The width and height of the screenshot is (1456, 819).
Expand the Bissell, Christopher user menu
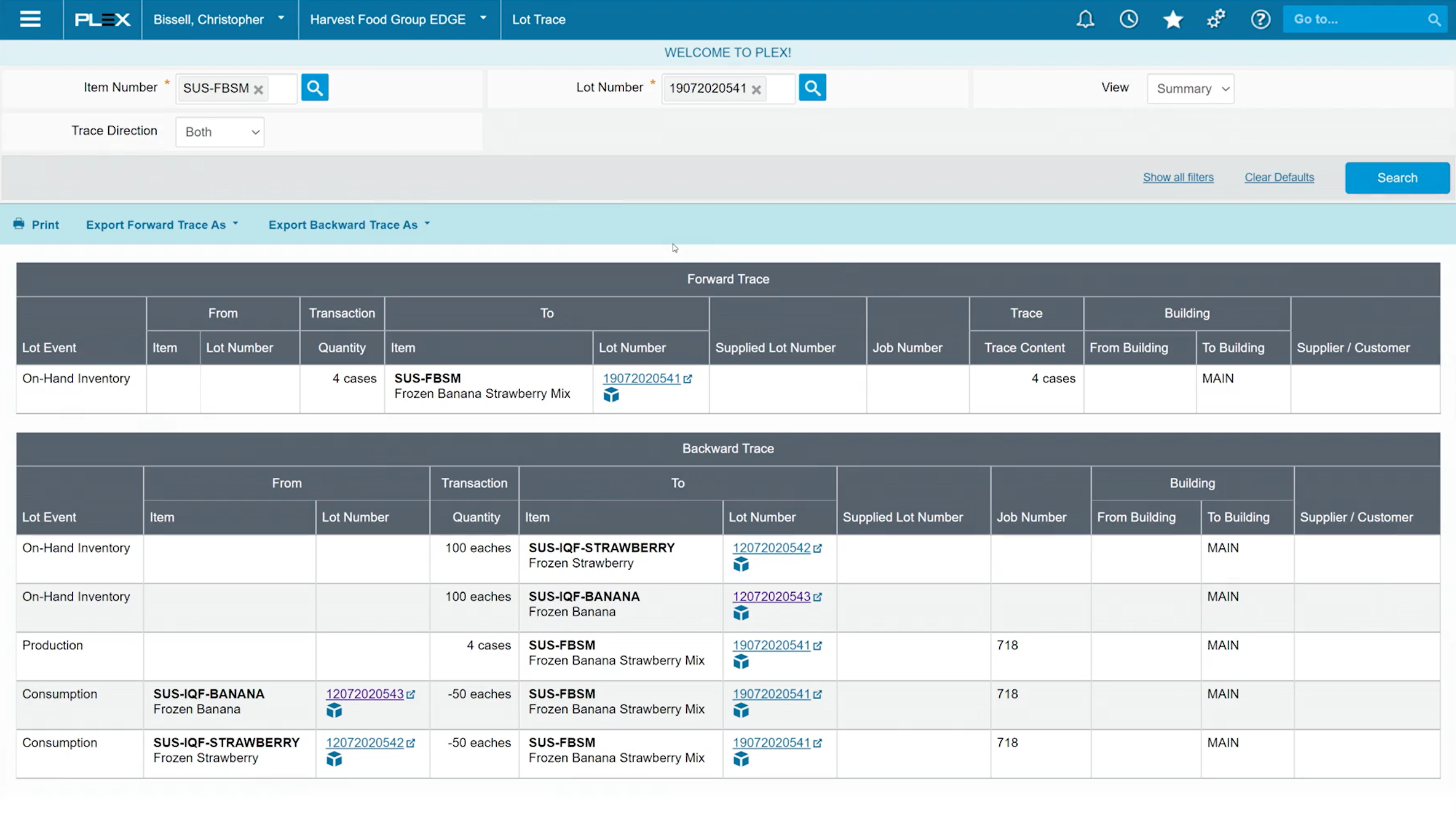coord(219,19)
